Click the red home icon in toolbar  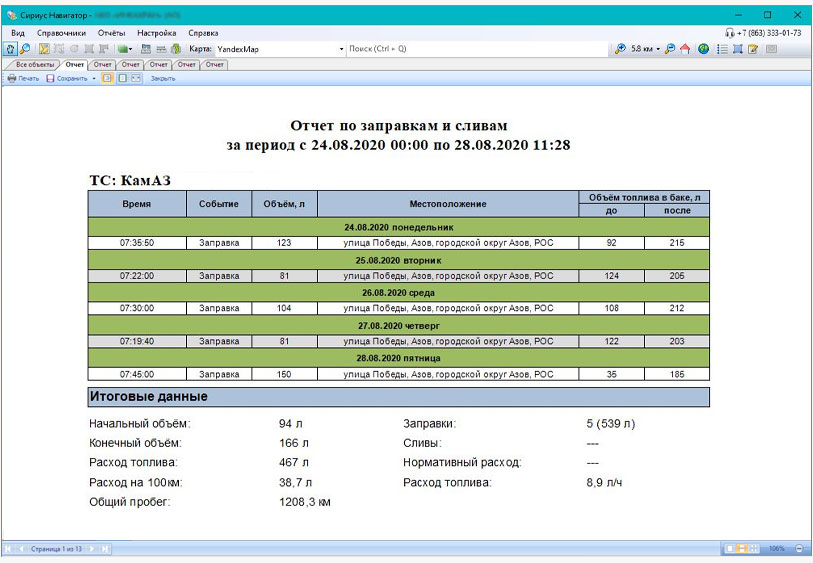pos(685,48)
